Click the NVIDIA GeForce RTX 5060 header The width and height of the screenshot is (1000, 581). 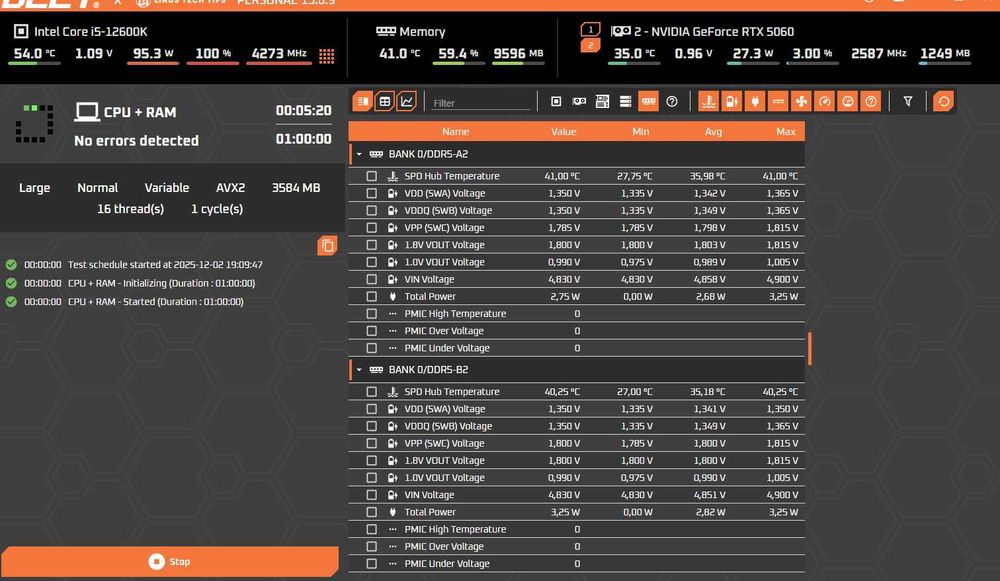[714, 31]
